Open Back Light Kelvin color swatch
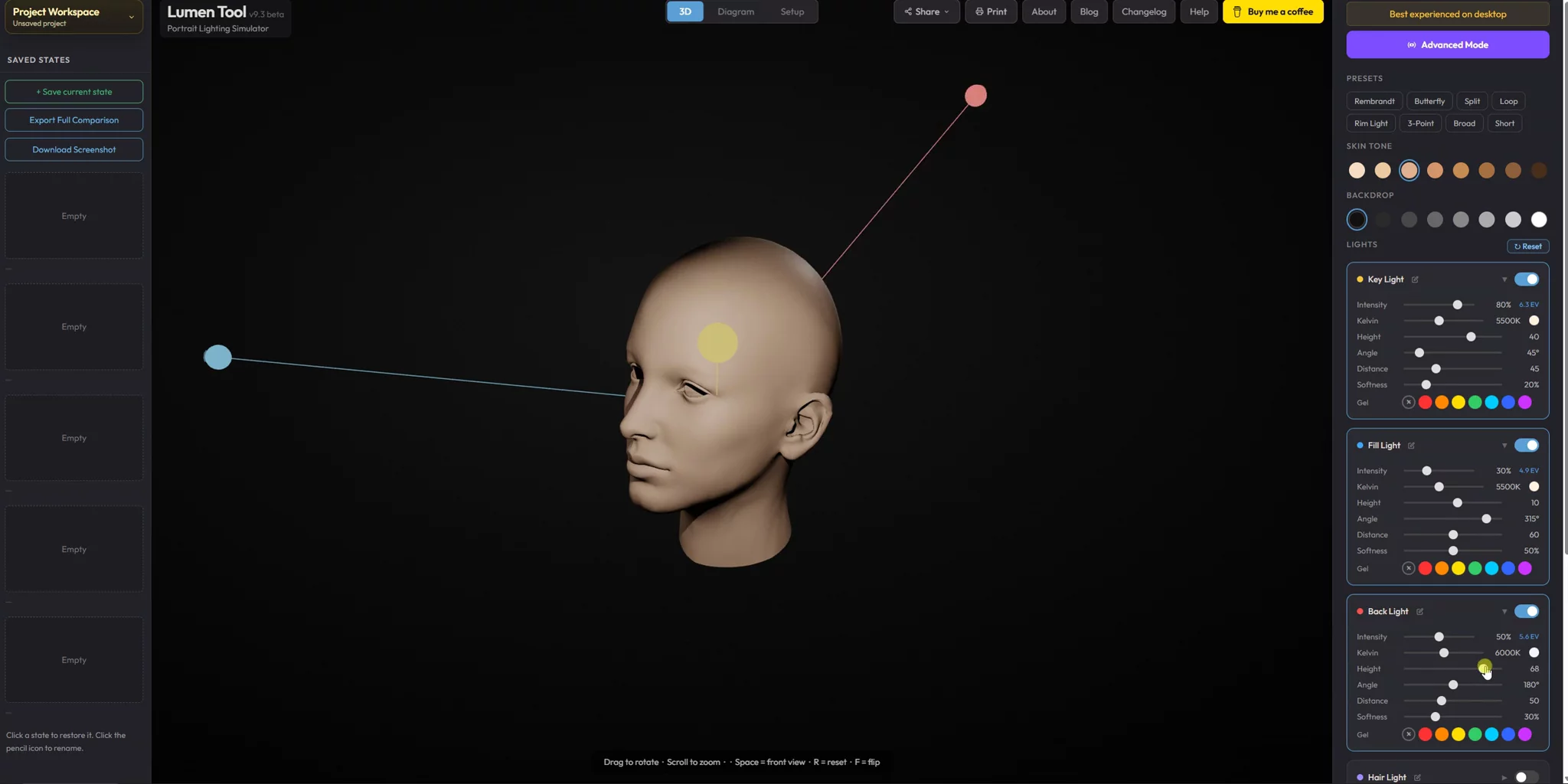Viewport: 1568px width, 784px height. pyautogui.click(x=1534, y=653)
